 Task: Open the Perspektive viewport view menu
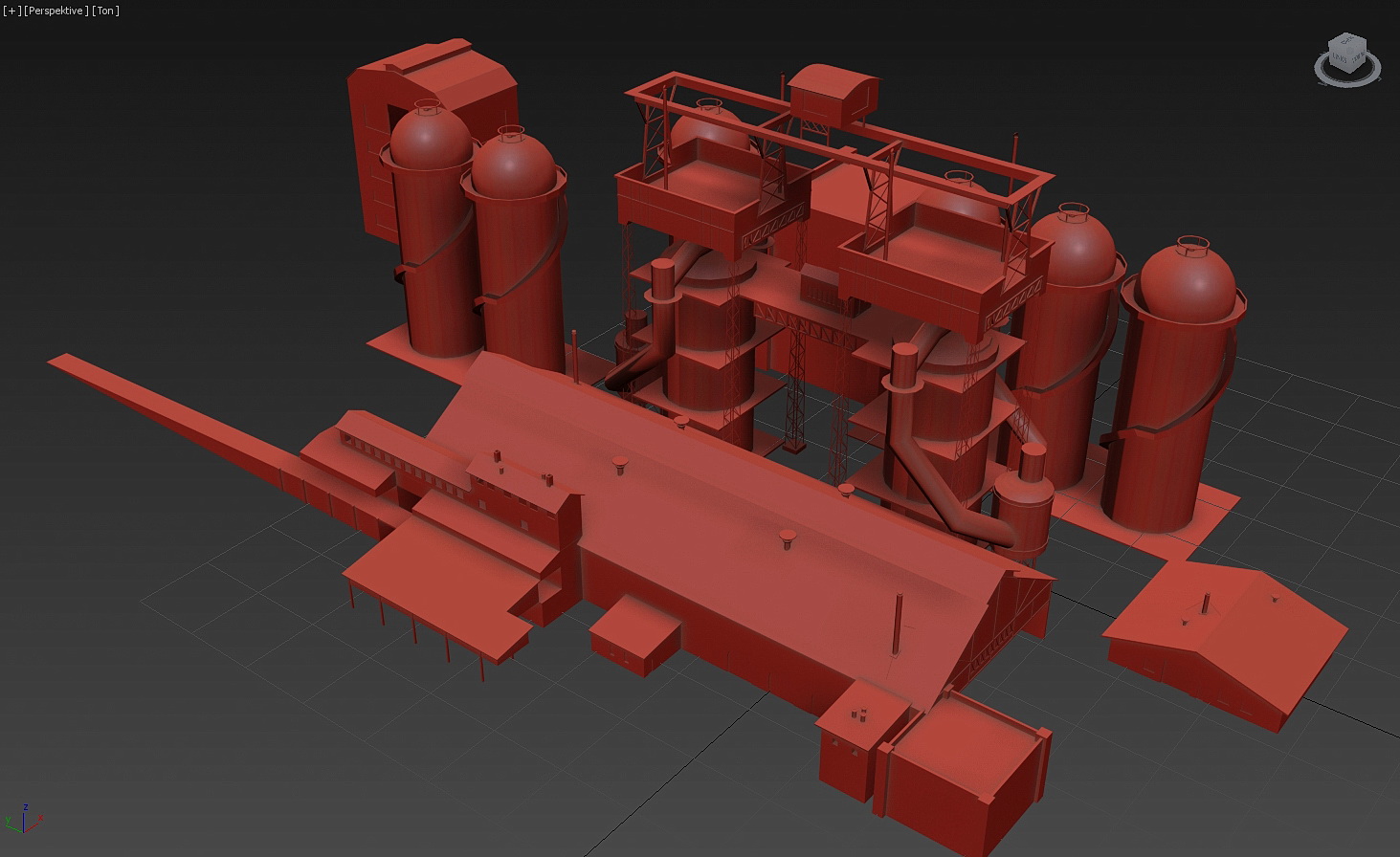tap(56, 11)
